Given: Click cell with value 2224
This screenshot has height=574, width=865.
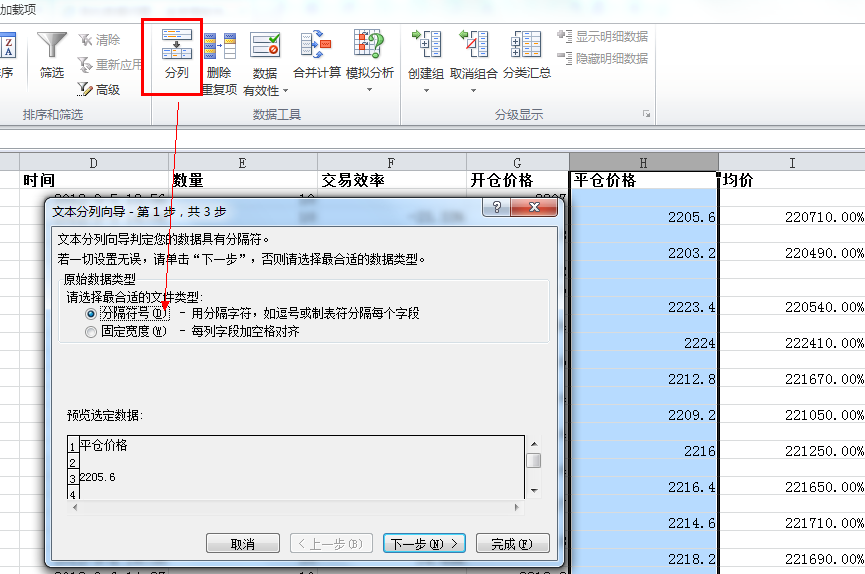Looking at the screenshot, I should tap(644, 343).
